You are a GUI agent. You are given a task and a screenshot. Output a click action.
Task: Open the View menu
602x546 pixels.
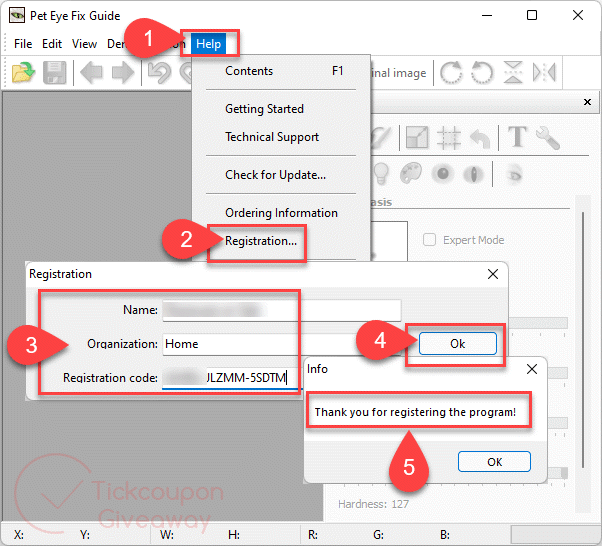(x=84, y=44)
